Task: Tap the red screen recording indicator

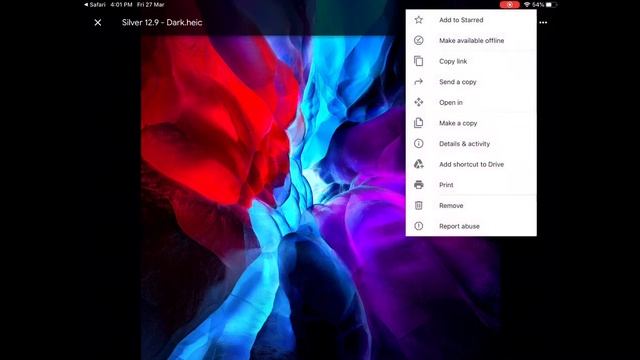Action: pyautogui.click(x=509, y=4)
